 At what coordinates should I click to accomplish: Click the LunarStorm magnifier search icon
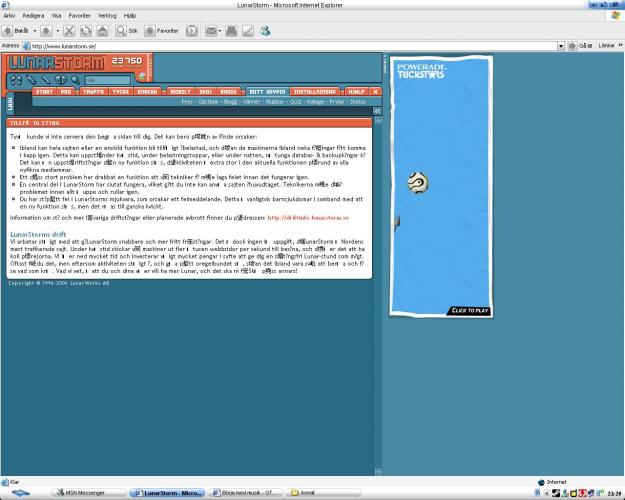click(75, 79)
